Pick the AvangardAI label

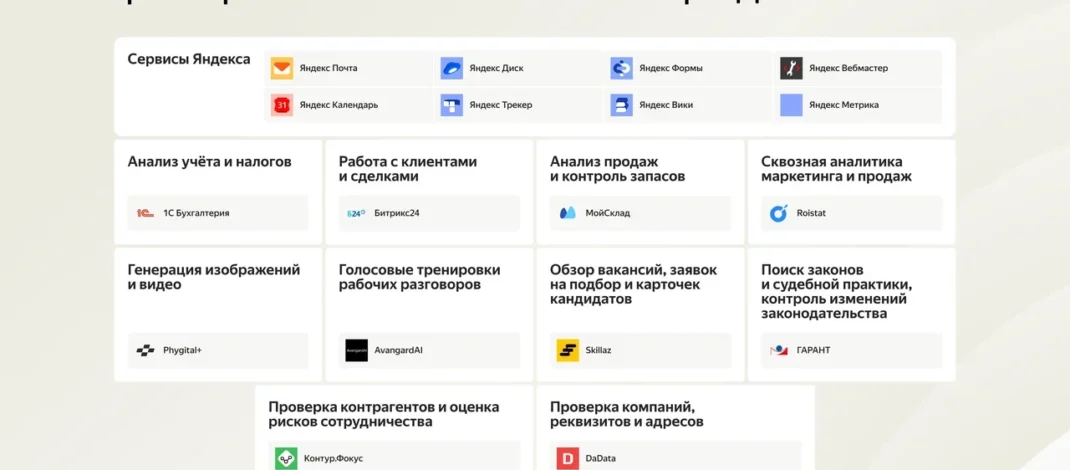[399, 351]
